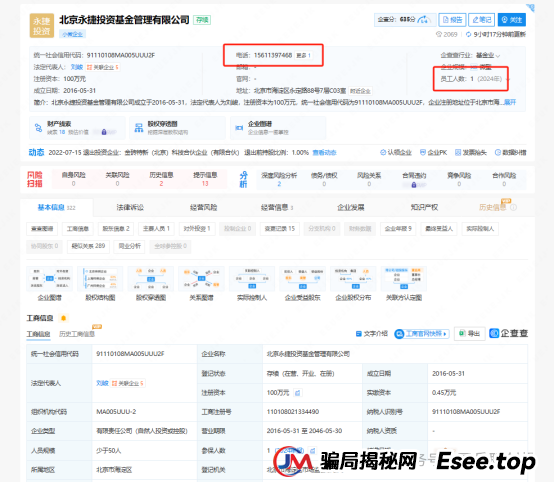
Task: Click the green 存续 status tag
Action: (202, 20)
